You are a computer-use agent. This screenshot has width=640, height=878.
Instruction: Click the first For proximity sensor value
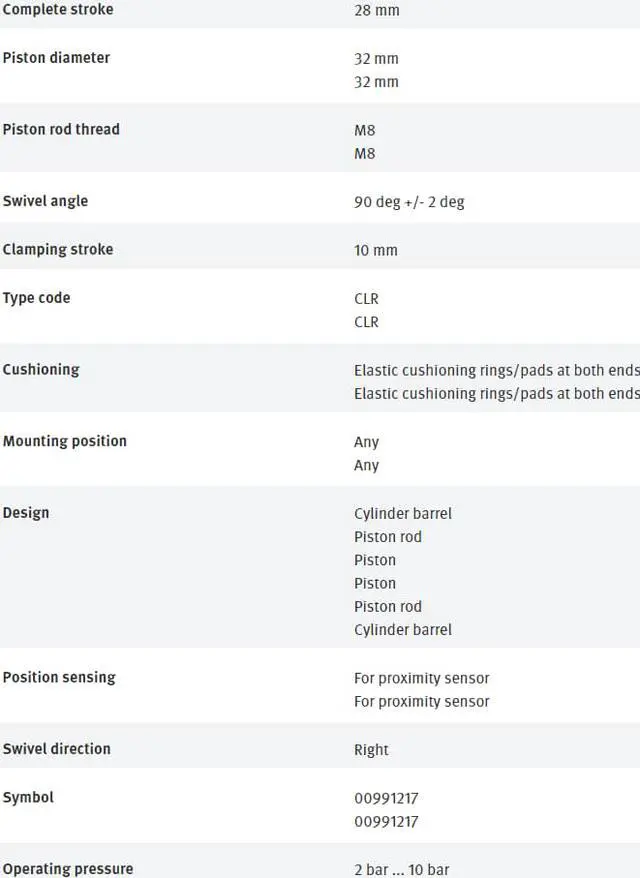click(421, 678)
